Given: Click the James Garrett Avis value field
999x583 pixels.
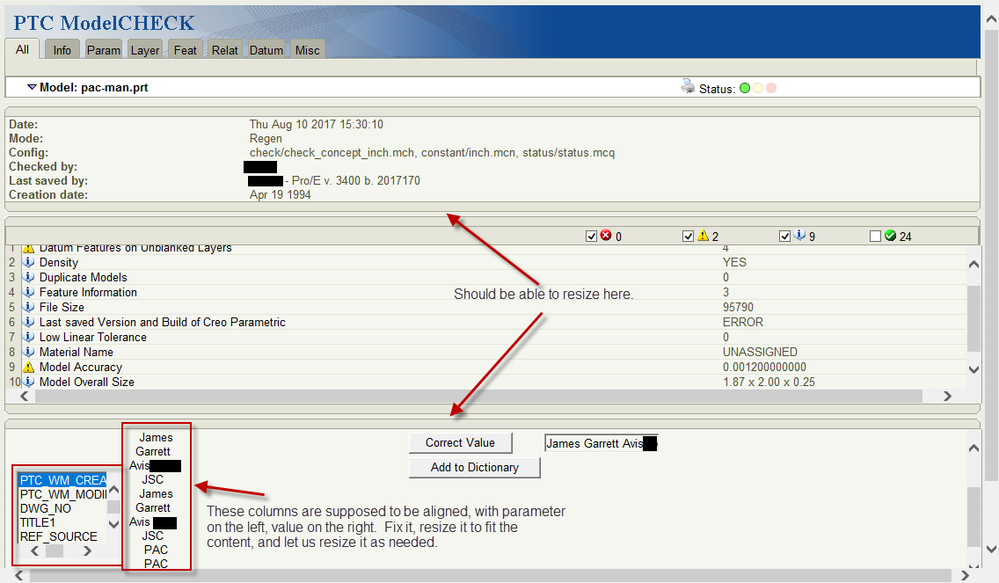Looking at the screenshot, I should pyautogui.click(x=601, y=443).
